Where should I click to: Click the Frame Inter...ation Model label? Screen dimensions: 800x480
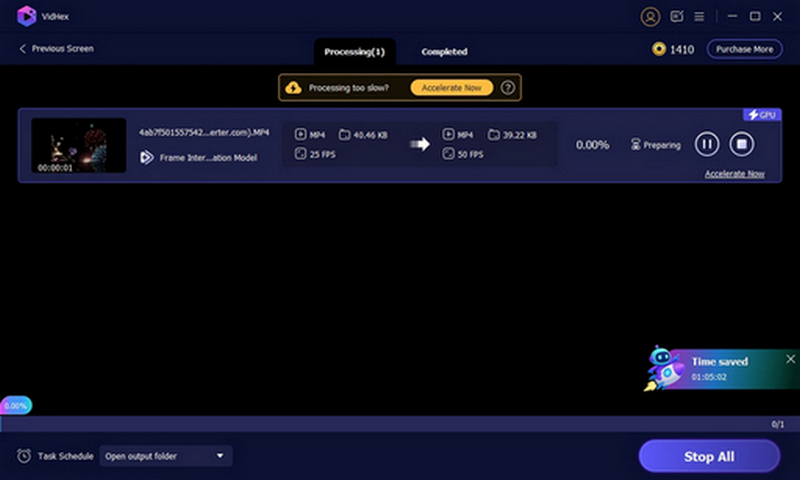(x=208, y=158)
